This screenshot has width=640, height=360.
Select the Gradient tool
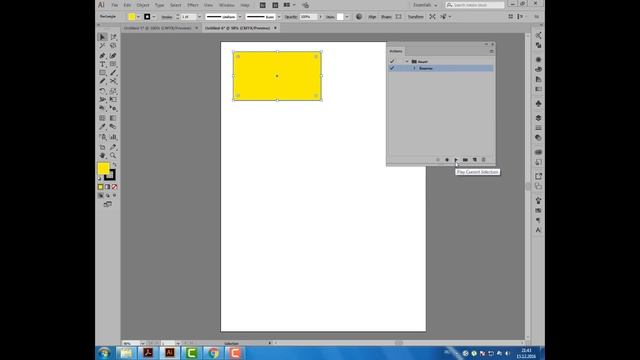[113, 118]
